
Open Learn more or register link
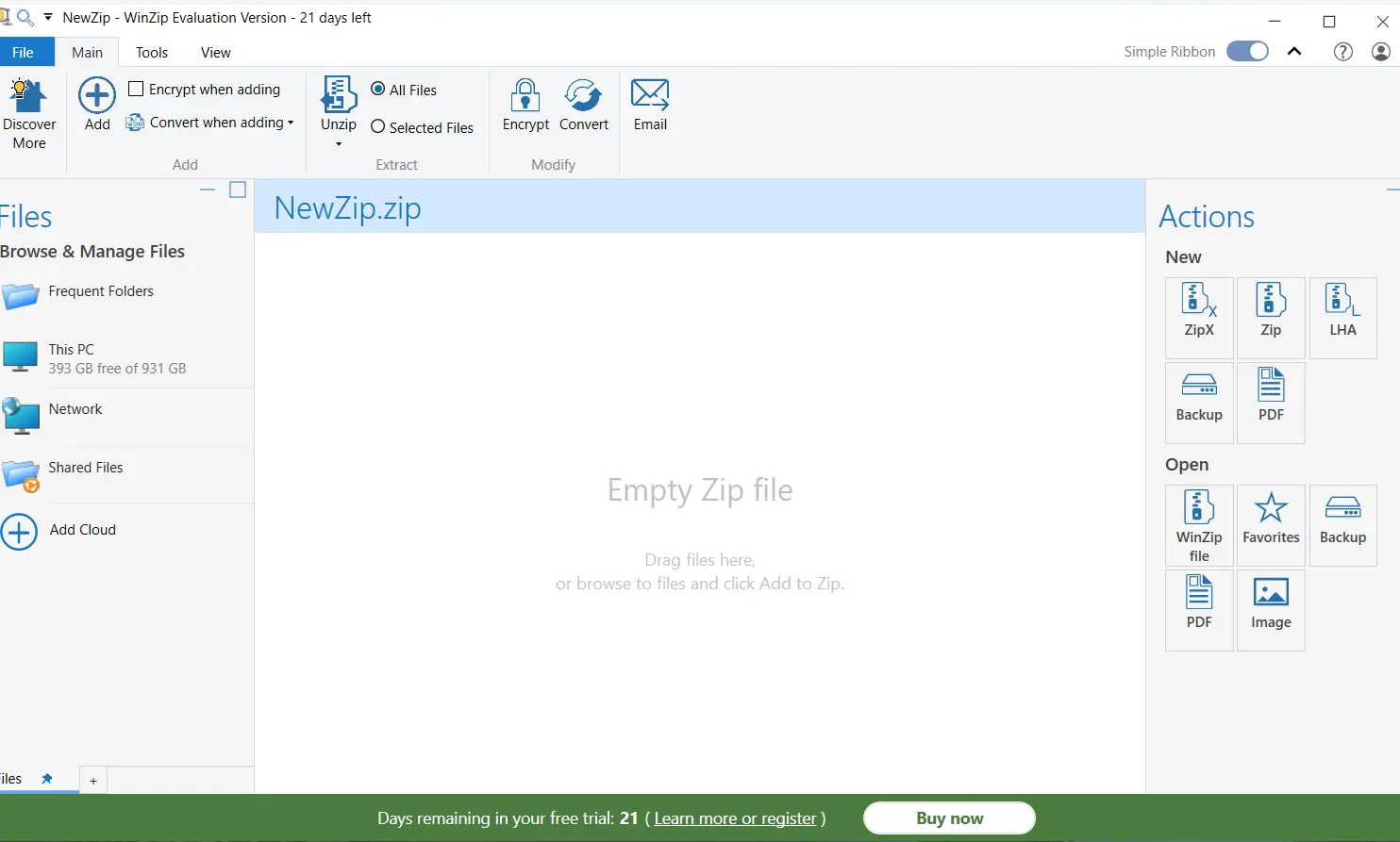click(x=736, y=818)
